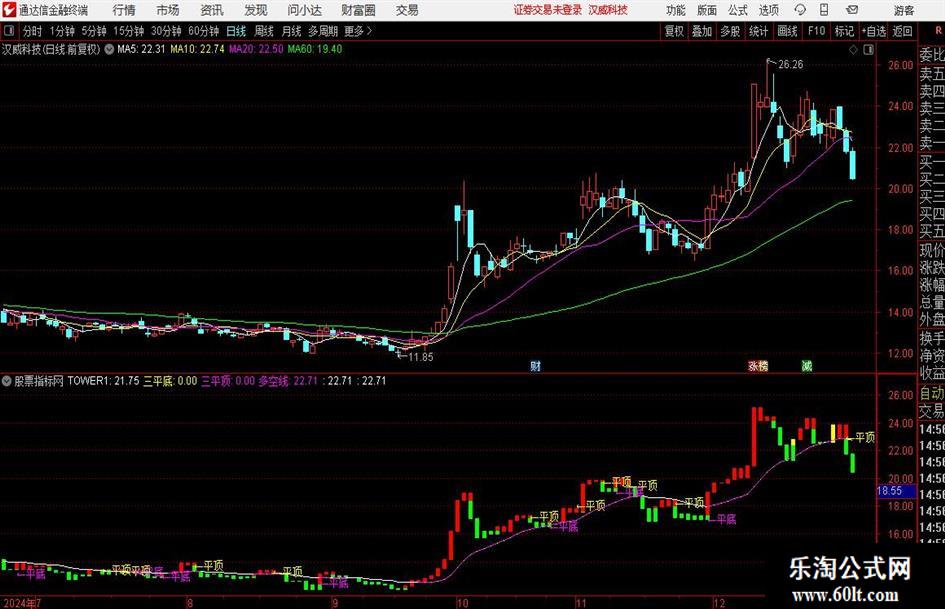
Task: Open the 交易 menu
Action: pos(407,10)
